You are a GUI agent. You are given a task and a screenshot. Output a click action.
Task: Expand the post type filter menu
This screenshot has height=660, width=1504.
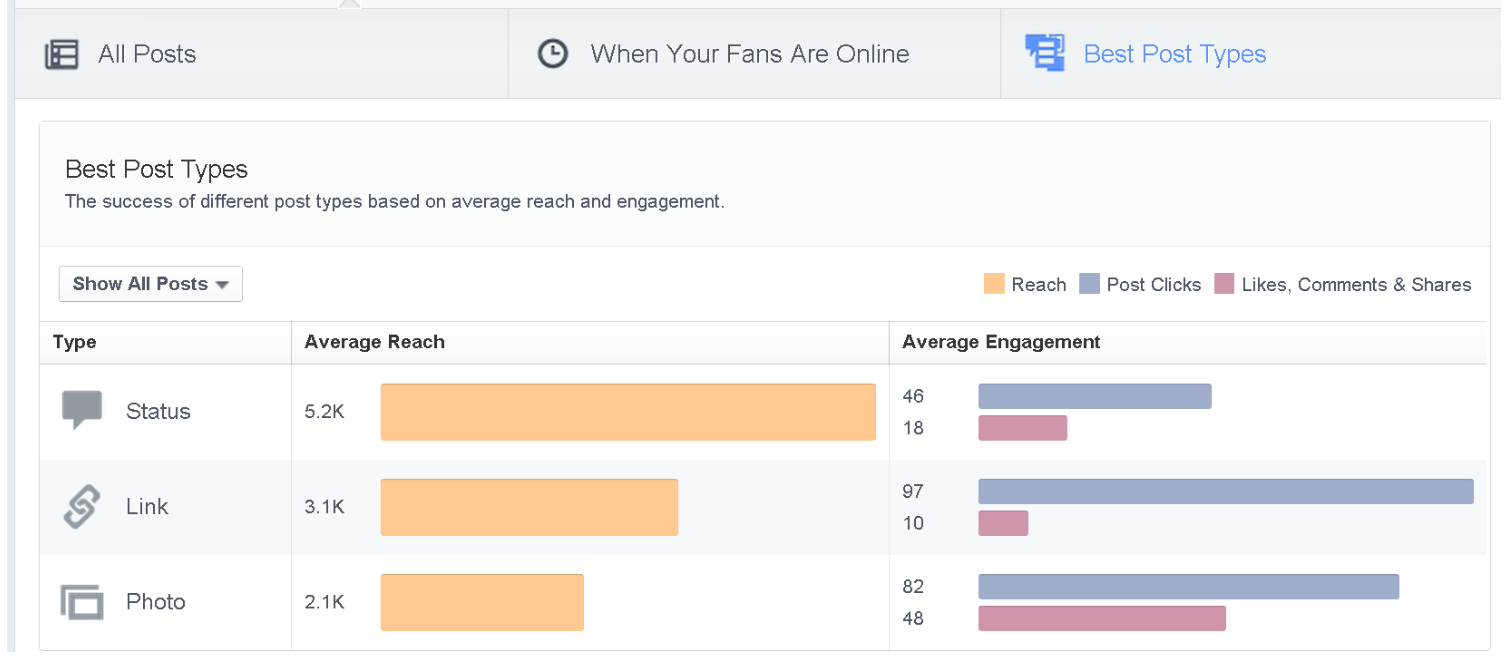[150, 284]
